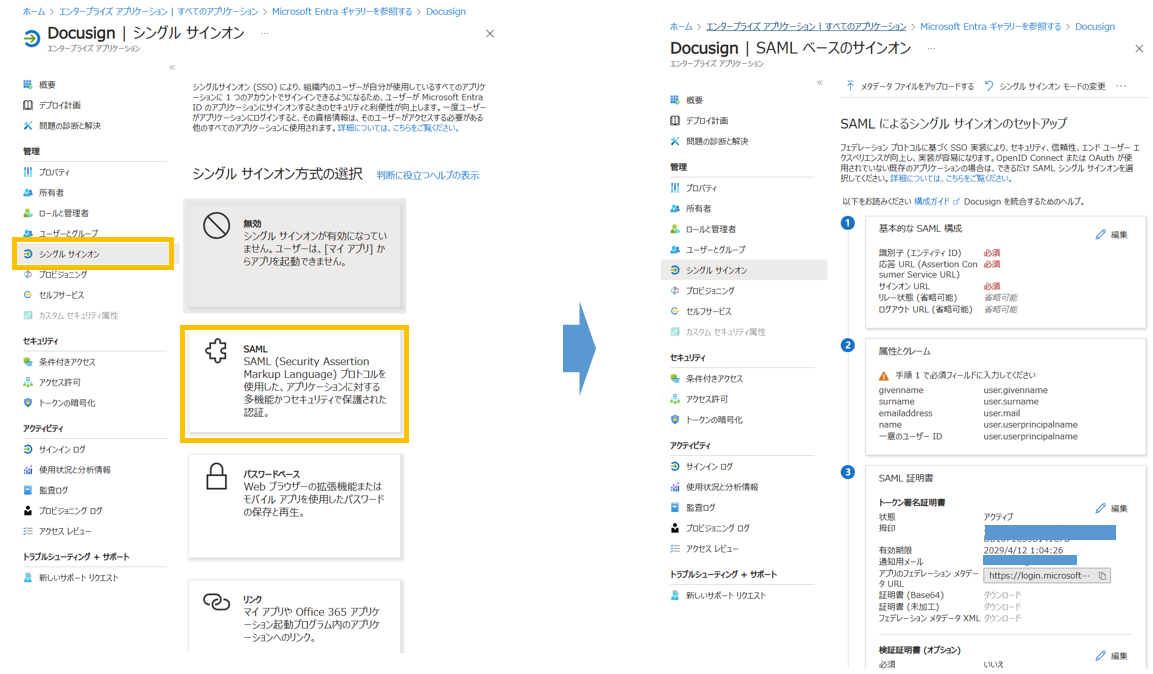The width and height of the screenshot is (1153, 674).
Task: Open toolbar overflow ellipsis in right pane
Action: (x=1121, y=86)
